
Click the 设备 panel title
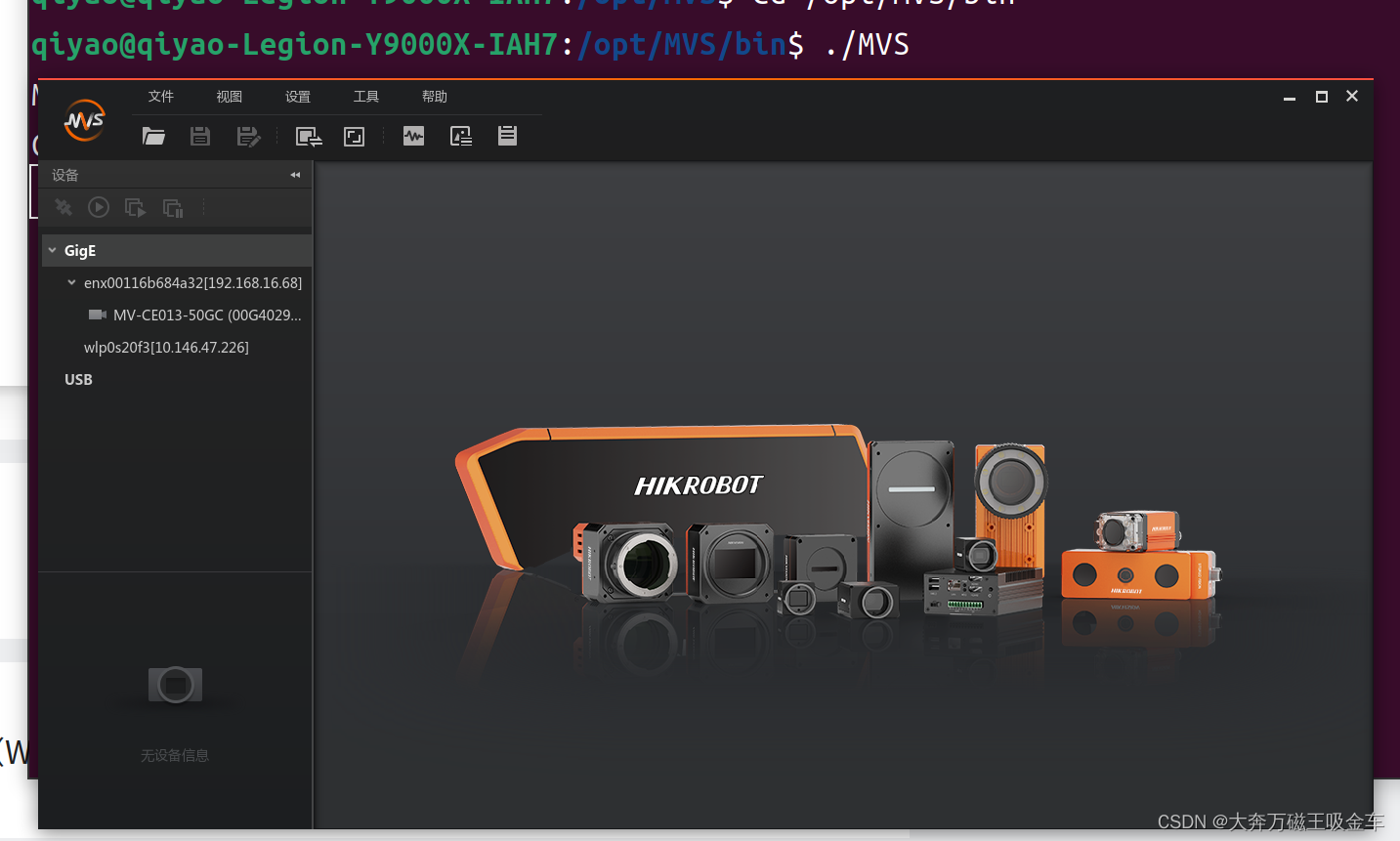[x=65, y=175]
